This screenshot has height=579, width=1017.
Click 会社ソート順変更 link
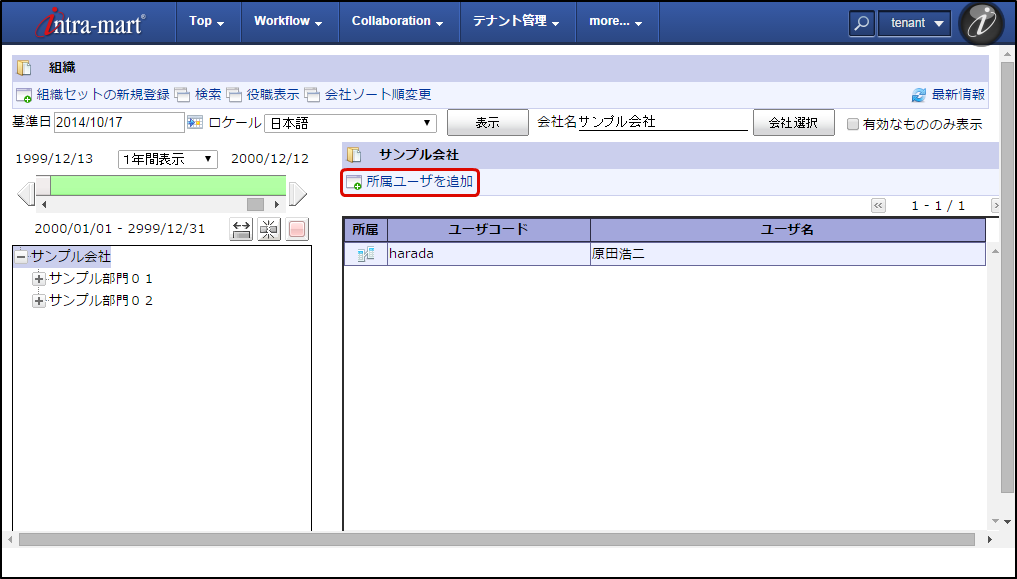tap(378, 95)
